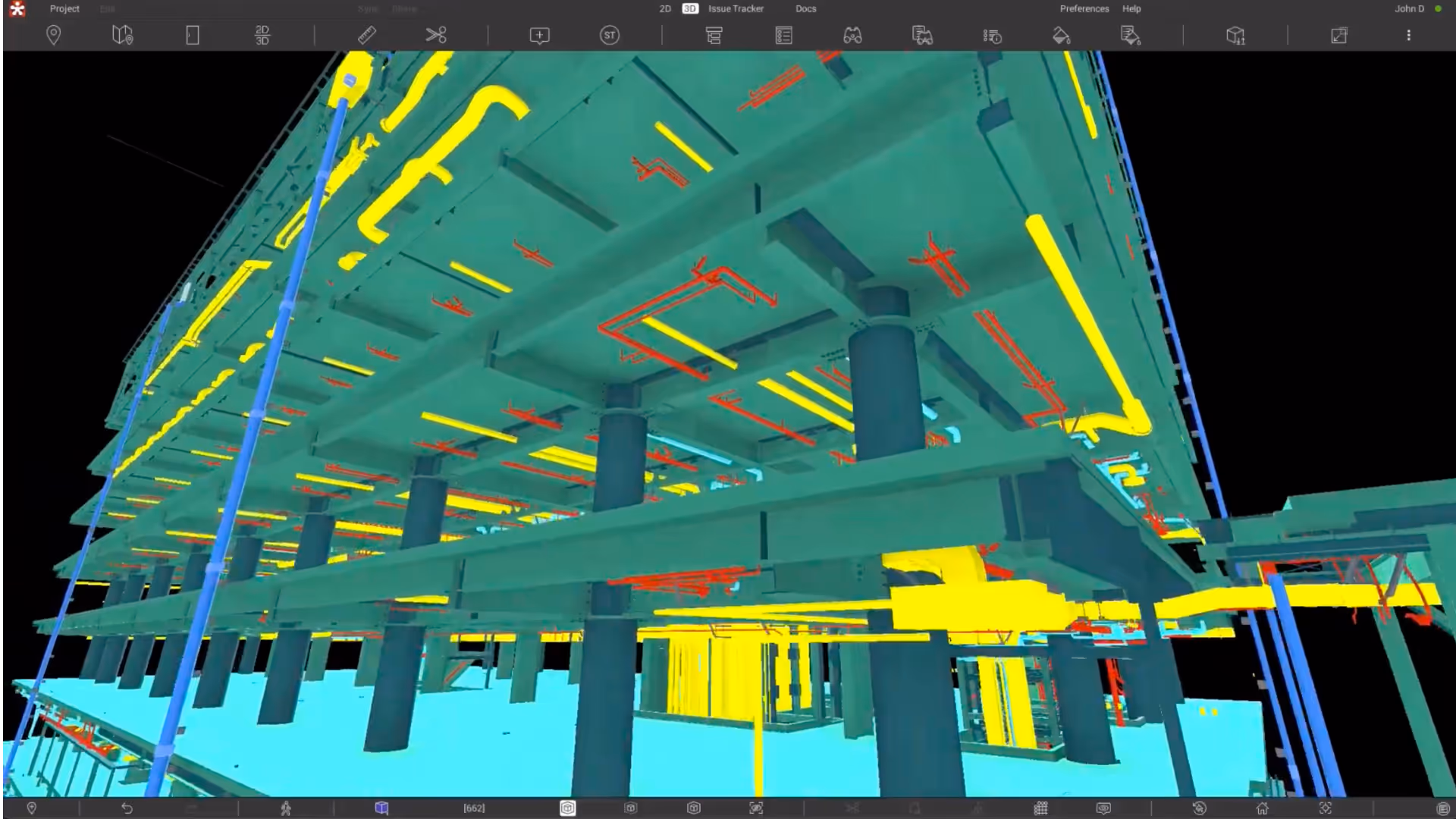
Task: Activate the scissors section cut tool
Action: pyautogui.click(x=436, y=35)
